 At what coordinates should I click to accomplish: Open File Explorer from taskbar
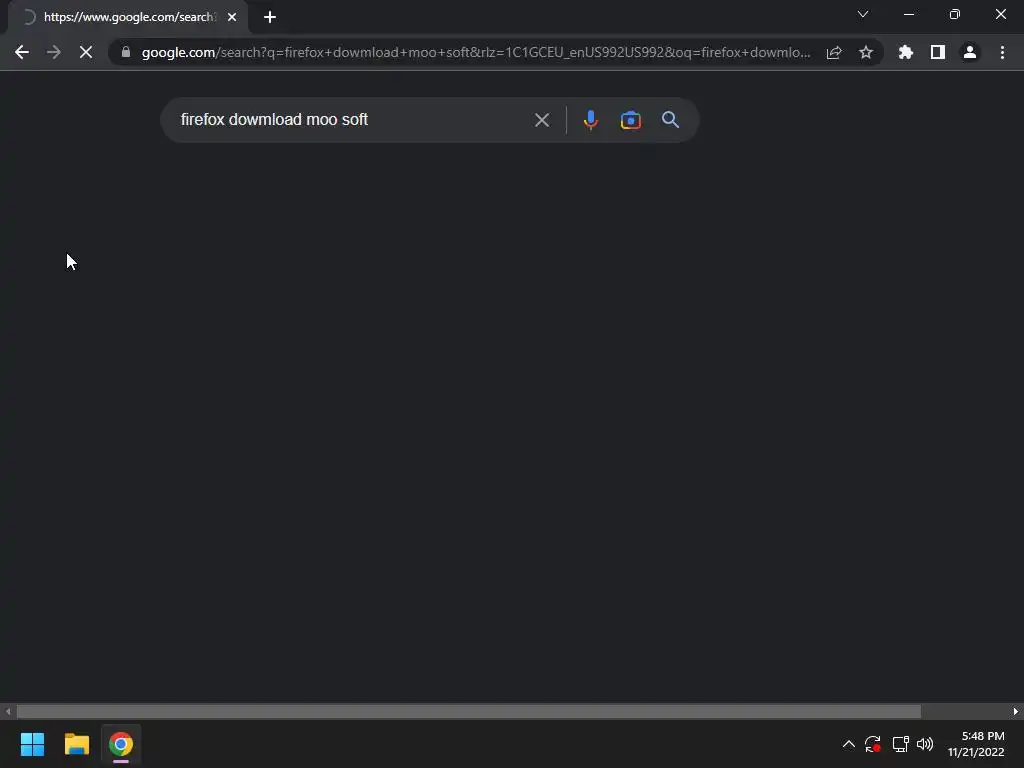tap(76, 744)
